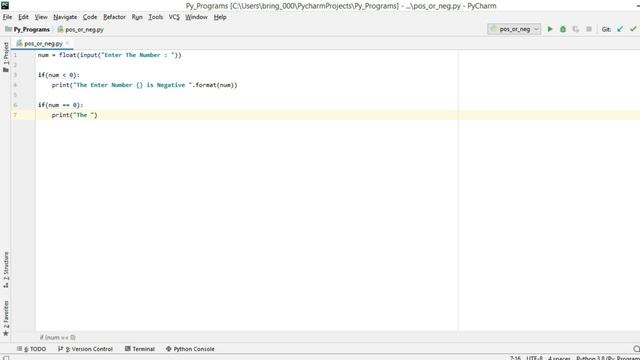The width and height of the screenshot is (640, 360).
Task: Update project with the blue Git arrow
Action: (620, 29)
